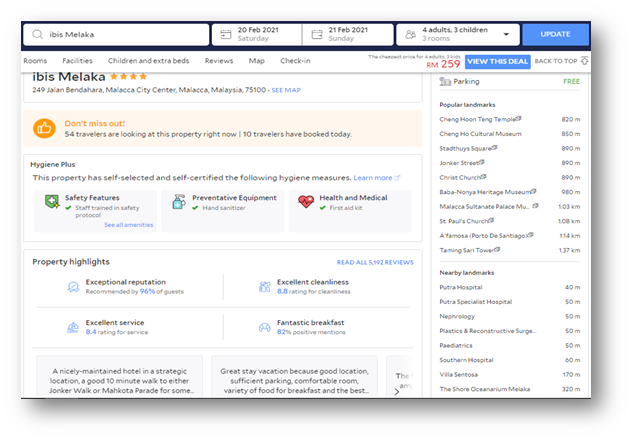Click the See all amenities link

(128, 225)
